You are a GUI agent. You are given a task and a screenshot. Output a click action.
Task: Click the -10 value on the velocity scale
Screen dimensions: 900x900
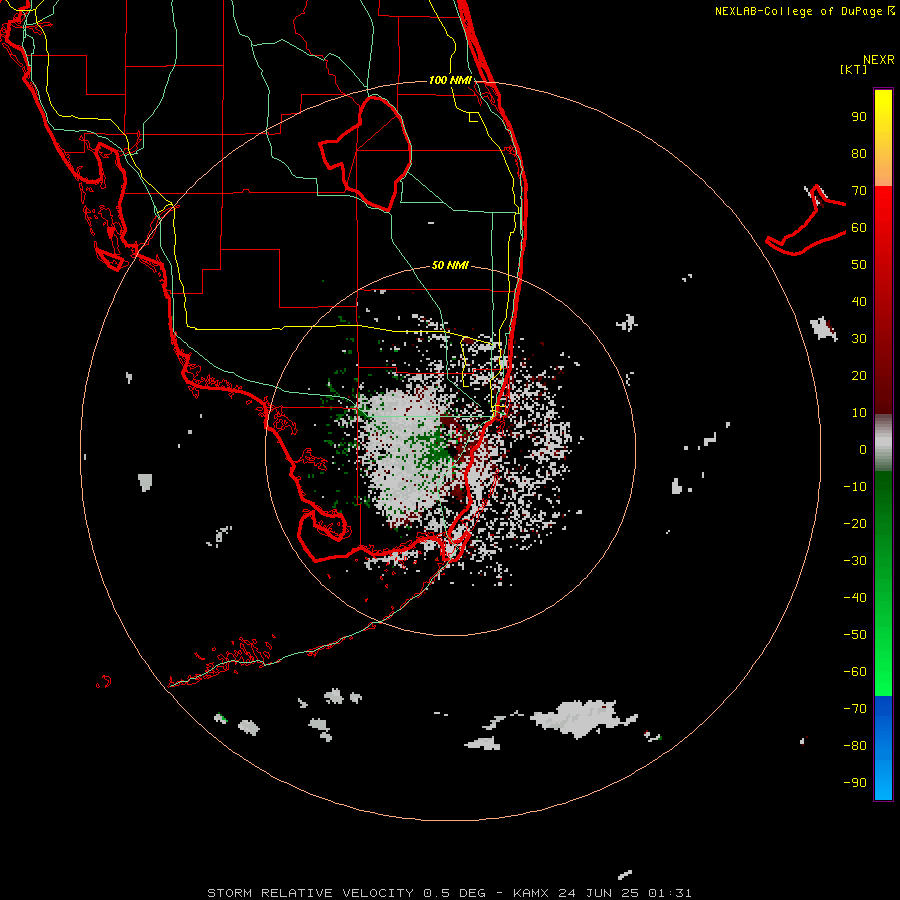point(855,487)
